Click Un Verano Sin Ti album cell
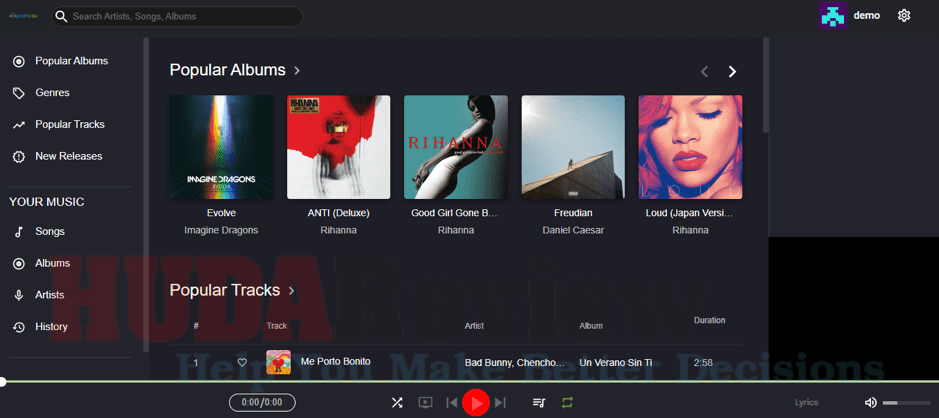Viewport: 939px width, 418px height. point(616,363)
